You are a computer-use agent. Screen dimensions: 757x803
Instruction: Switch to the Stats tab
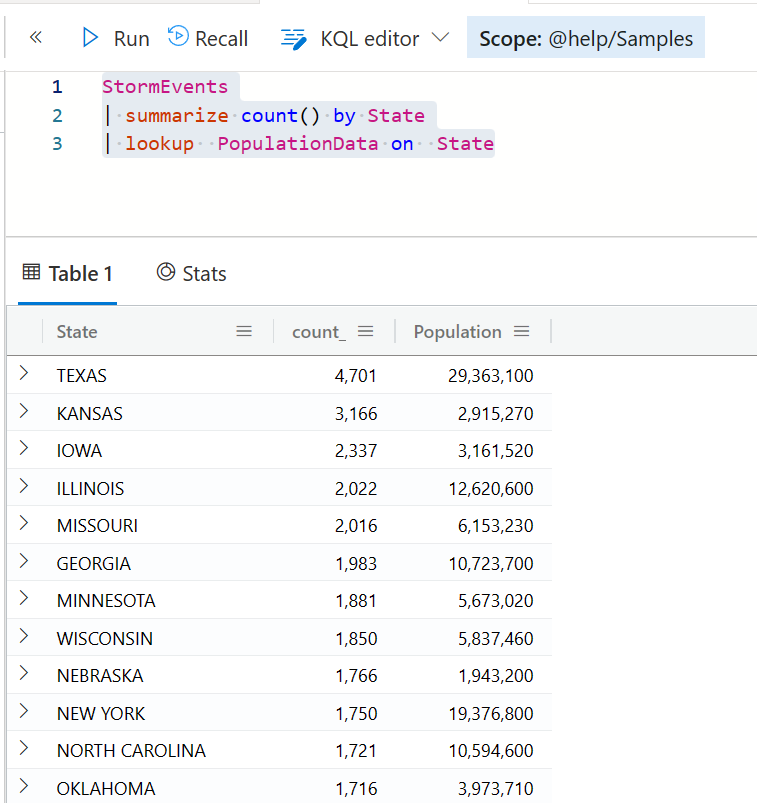tap(192, 273)
